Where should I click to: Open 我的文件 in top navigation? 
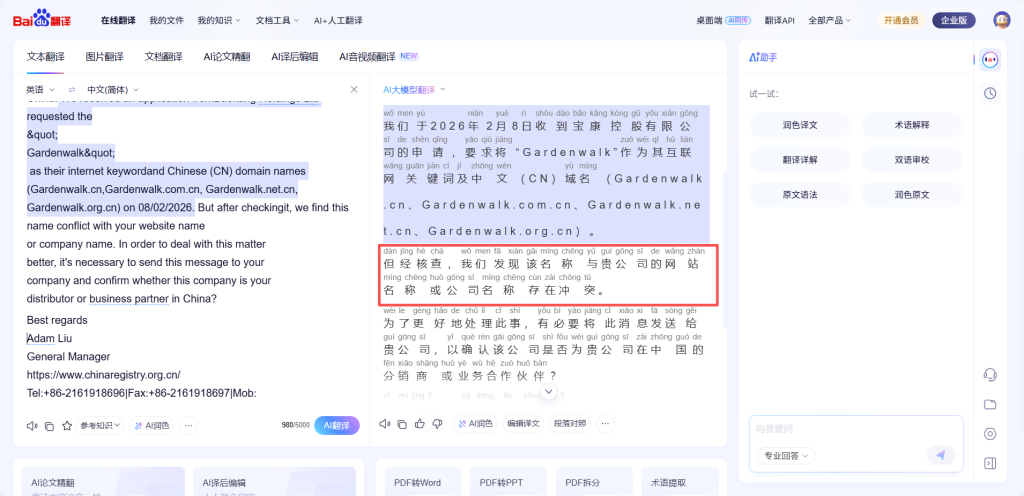[167, 20]
